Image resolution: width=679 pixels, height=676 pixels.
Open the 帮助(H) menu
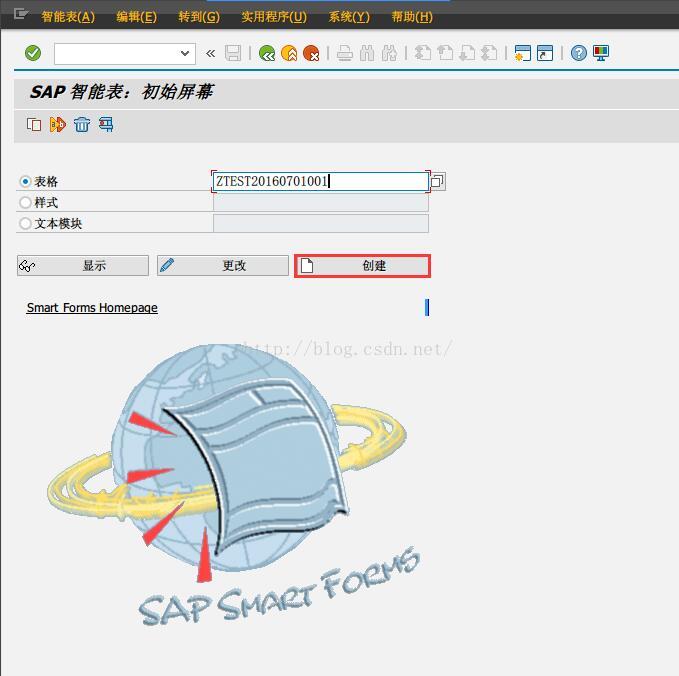point(412,17)
